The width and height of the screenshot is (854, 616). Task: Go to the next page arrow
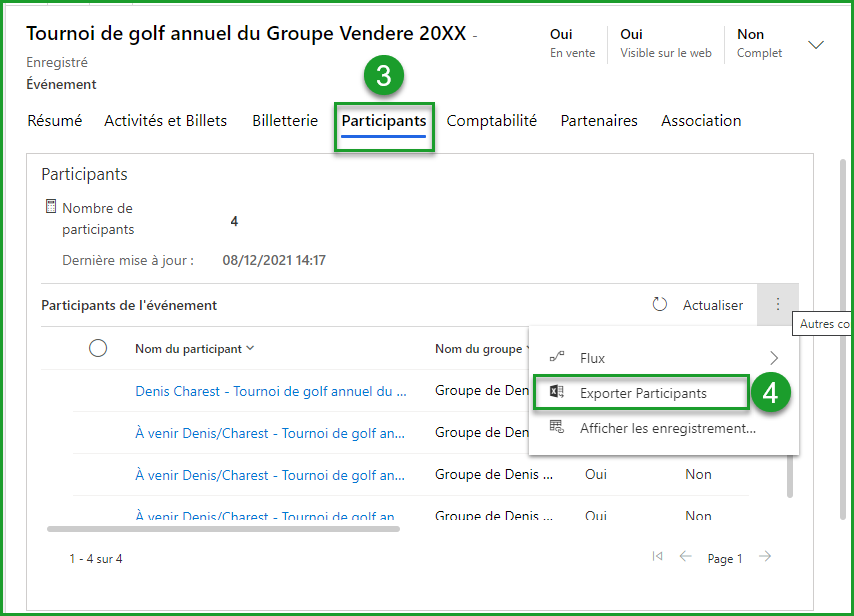[764, 557]
